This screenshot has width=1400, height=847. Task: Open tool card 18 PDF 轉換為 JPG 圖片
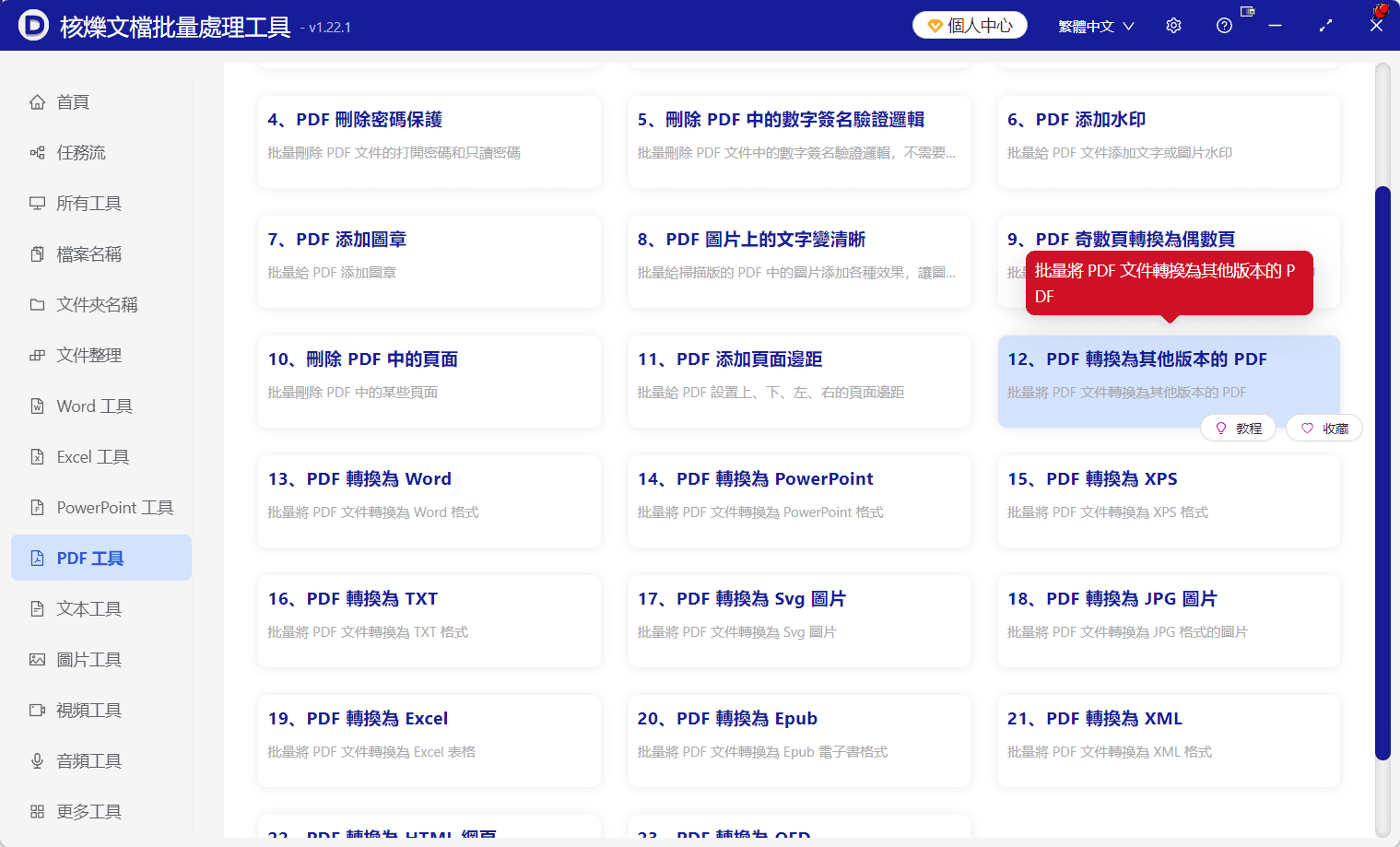[1169, 621]
